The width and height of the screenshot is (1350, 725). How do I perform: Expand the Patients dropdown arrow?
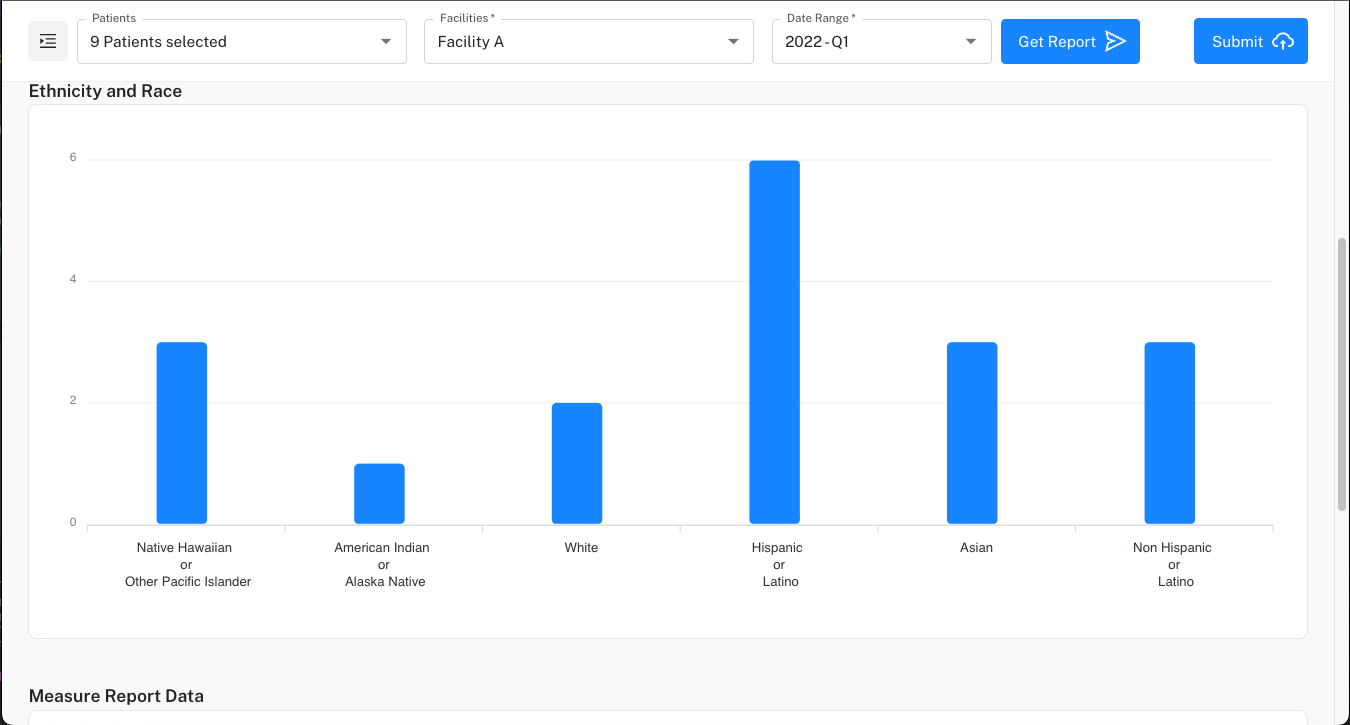point(386,42)
